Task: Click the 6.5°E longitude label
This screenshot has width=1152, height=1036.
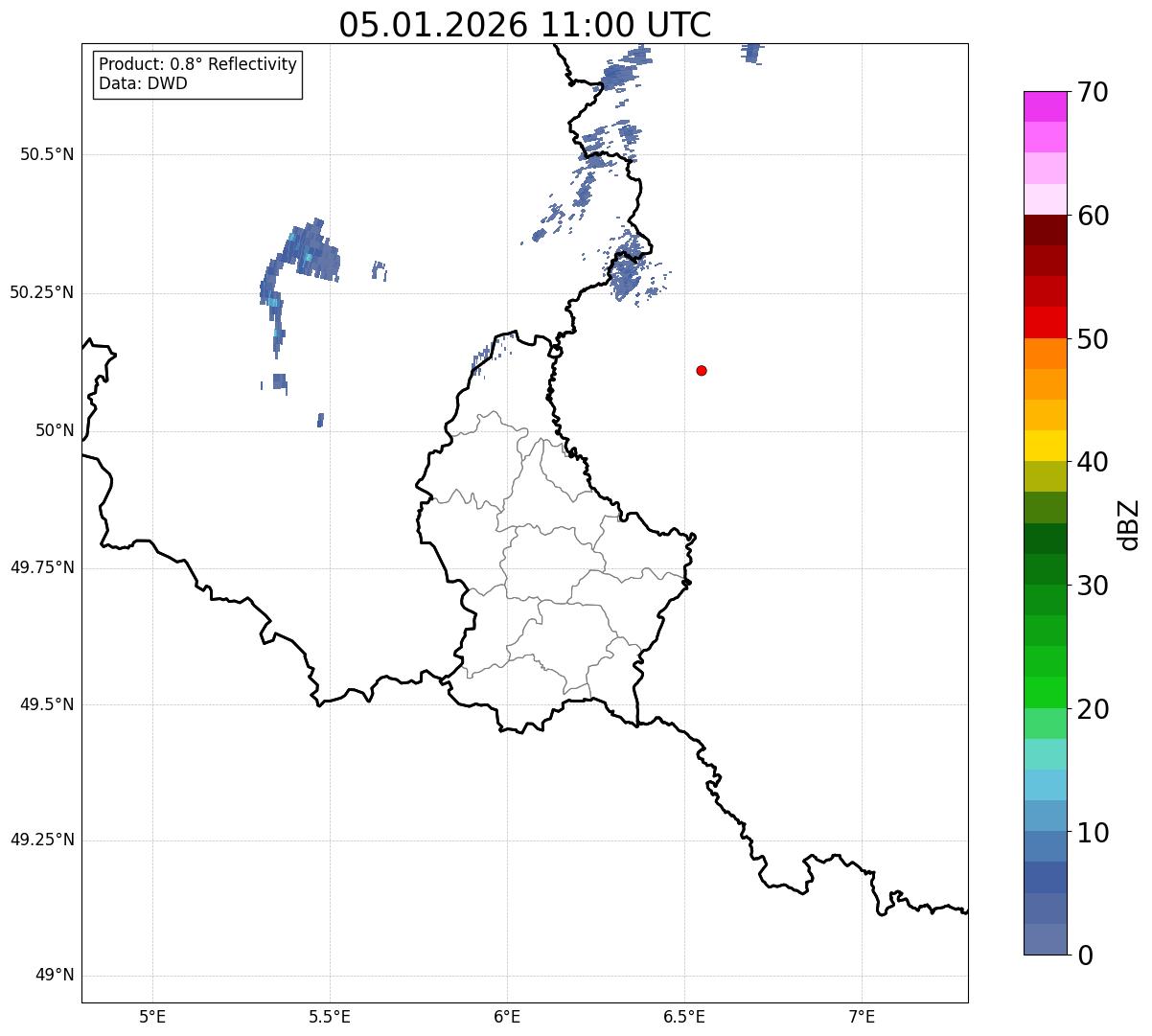Action: tap(684, 1016)
